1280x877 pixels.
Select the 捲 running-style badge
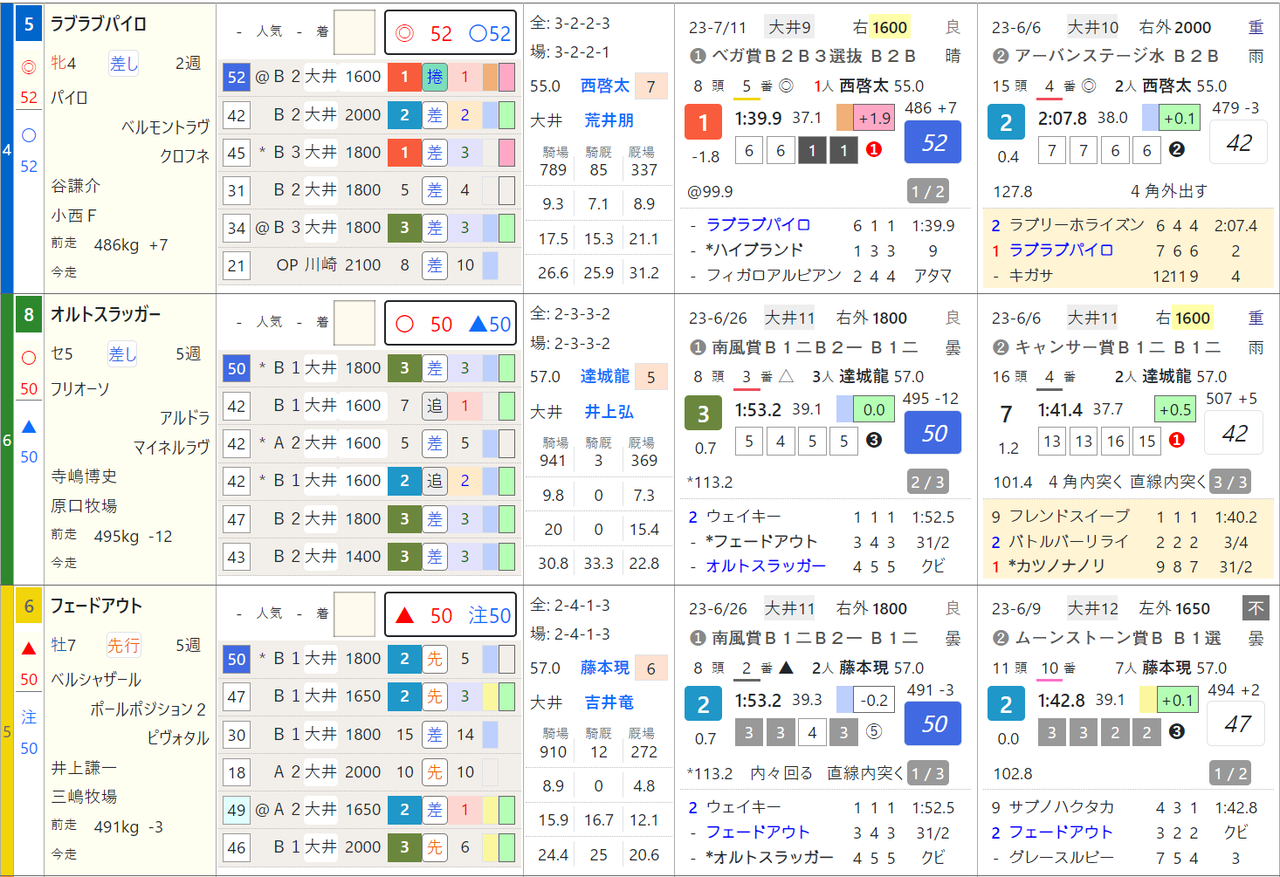coord(434,77)
